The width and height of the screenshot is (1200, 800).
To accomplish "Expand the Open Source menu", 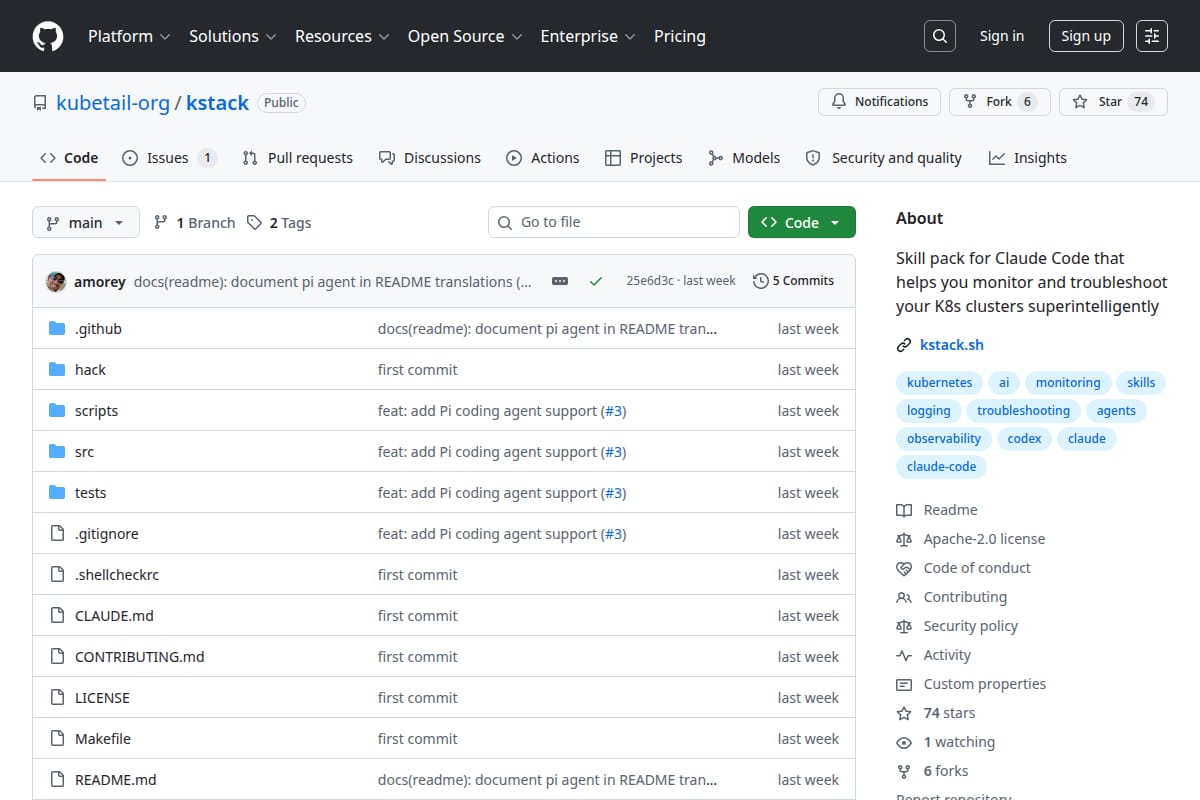I will pyautogui.click(x=465, y=36).
